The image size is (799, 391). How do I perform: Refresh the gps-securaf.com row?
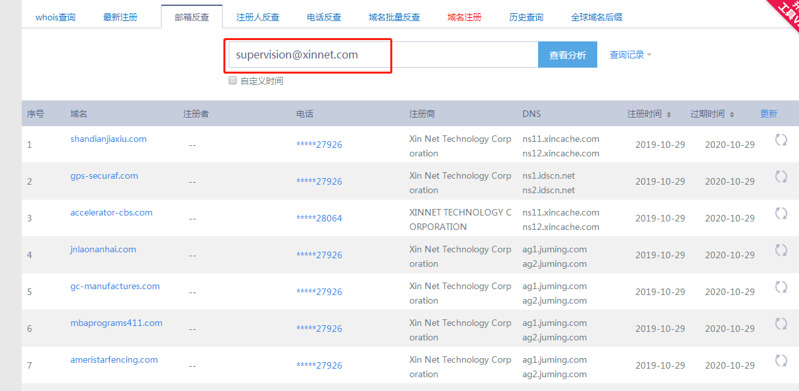coord(781,177)
